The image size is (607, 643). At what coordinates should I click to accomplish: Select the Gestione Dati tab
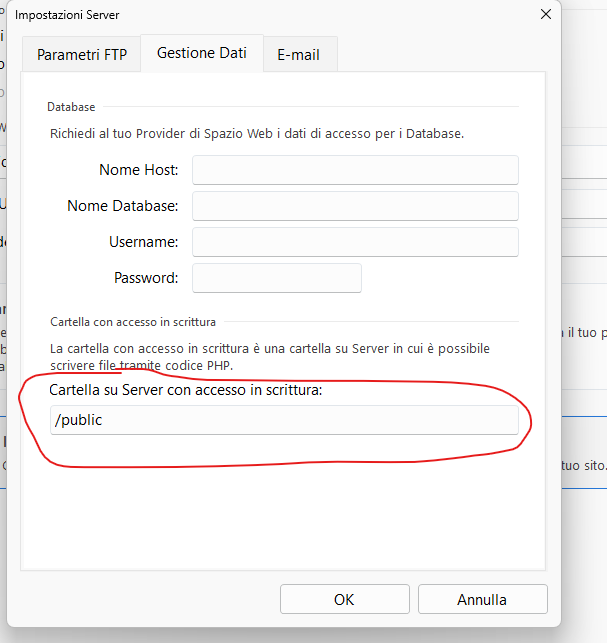201,53
